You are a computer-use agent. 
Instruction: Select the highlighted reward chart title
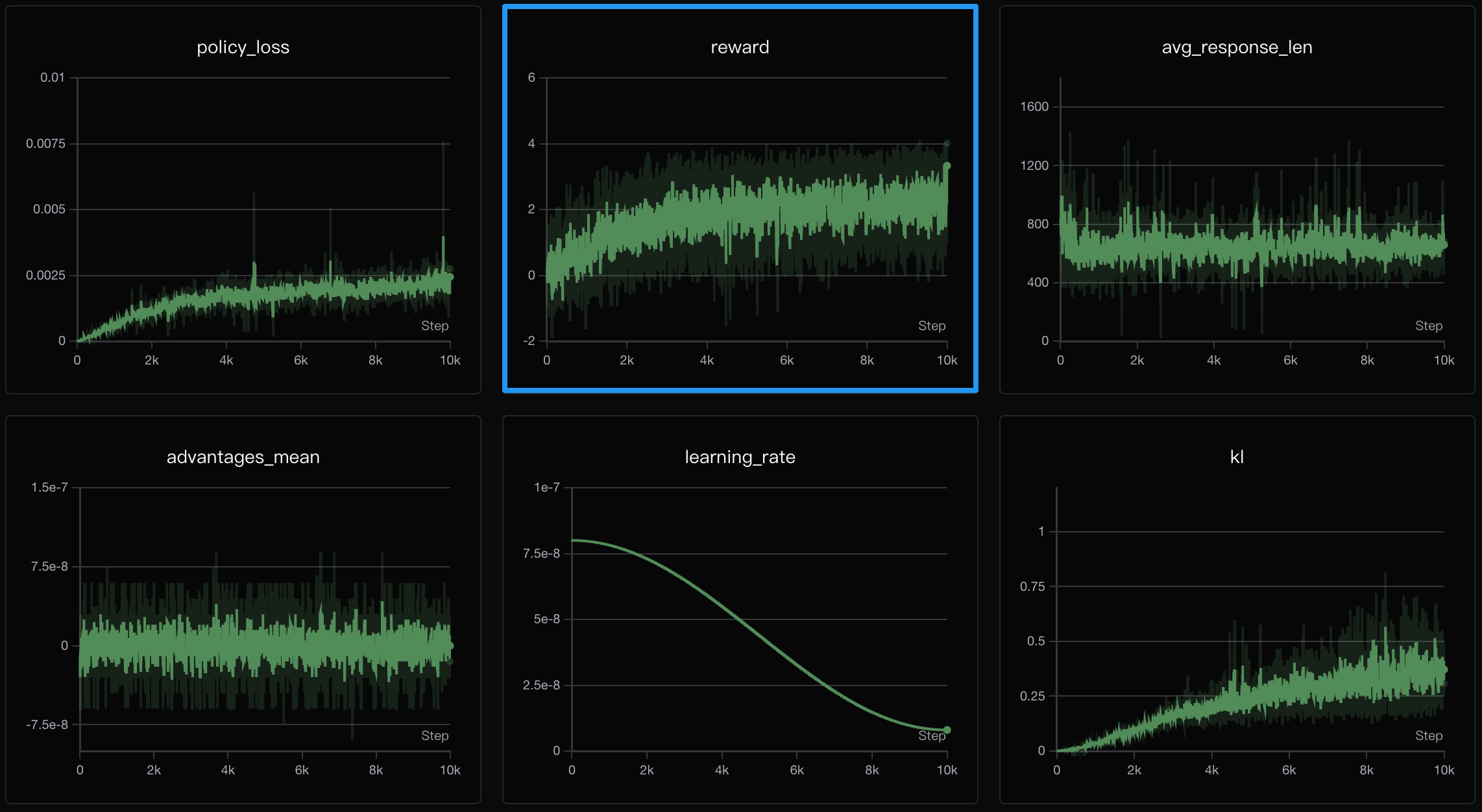[740, 47]
